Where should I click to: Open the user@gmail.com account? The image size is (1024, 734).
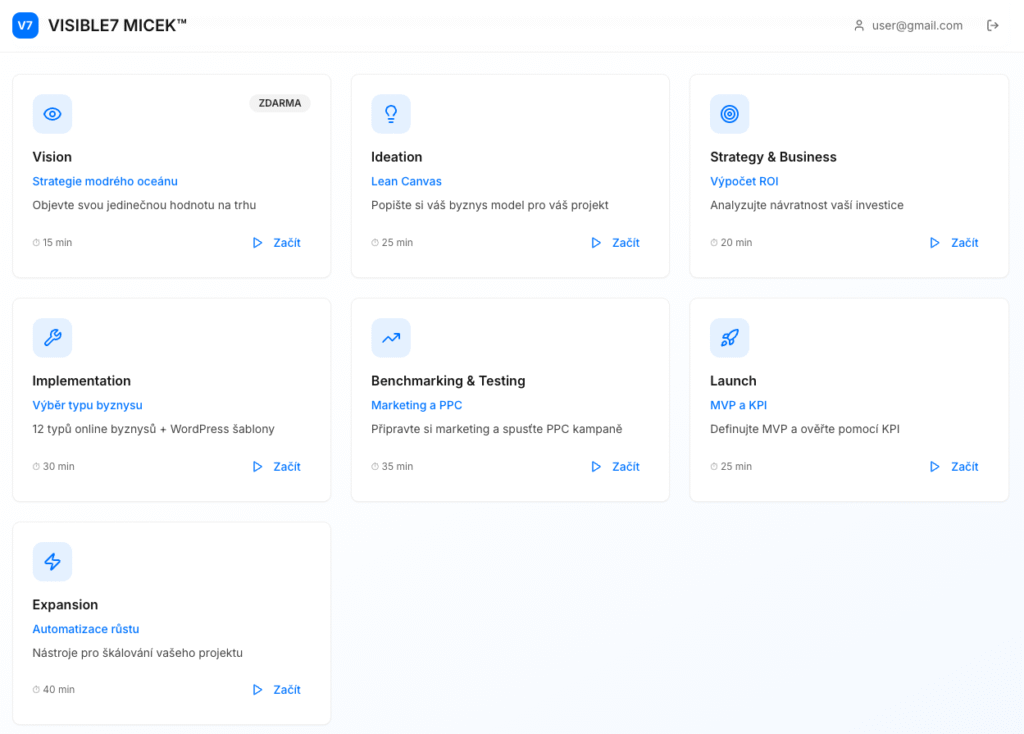coord(908,26)
